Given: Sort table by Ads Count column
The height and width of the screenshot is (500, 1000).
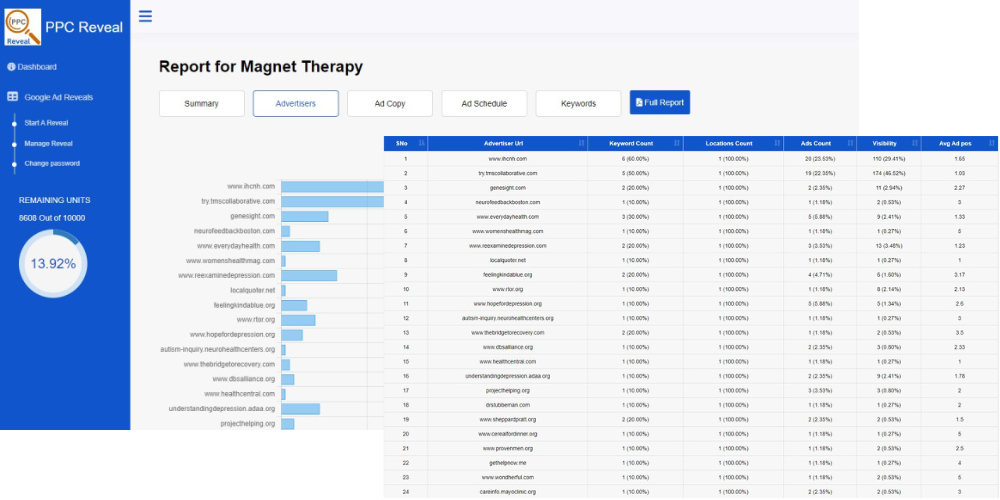Looking at the screenshot, I should click(x=816, y=144).
